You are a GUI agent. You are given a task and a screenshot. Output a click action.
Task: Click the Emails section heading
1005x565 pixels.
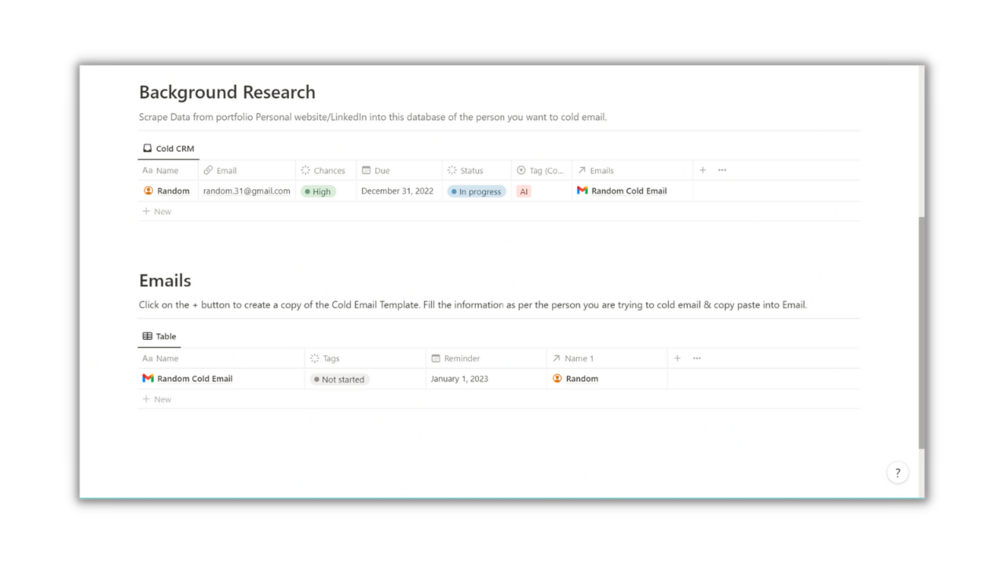[165, 281]
